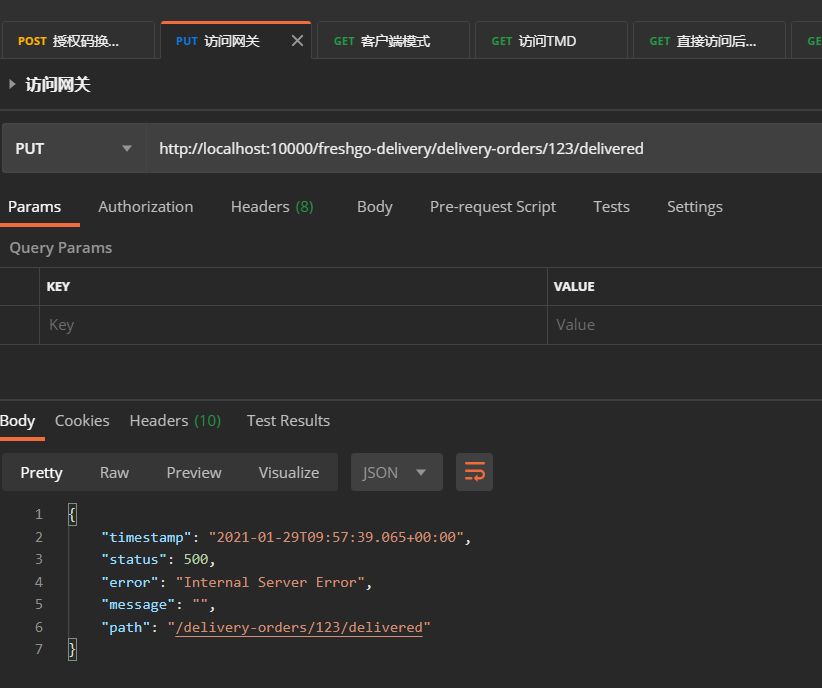Click the timestamp value in response
The height and width of the screenshot is (688, 822).
coord(336,537)
